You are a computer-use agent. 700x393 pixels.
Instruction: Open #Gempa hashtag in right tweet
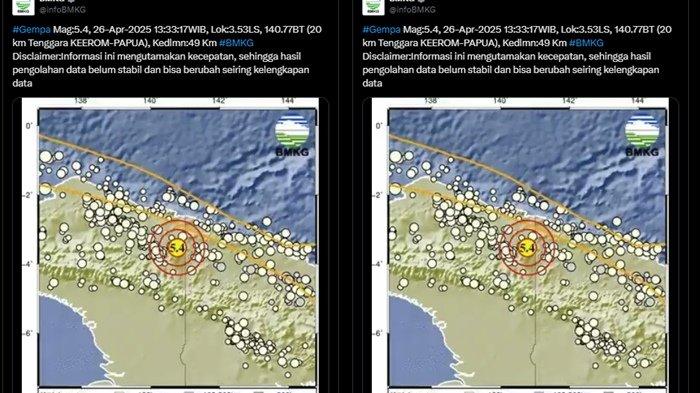click(x=381, y=29)
